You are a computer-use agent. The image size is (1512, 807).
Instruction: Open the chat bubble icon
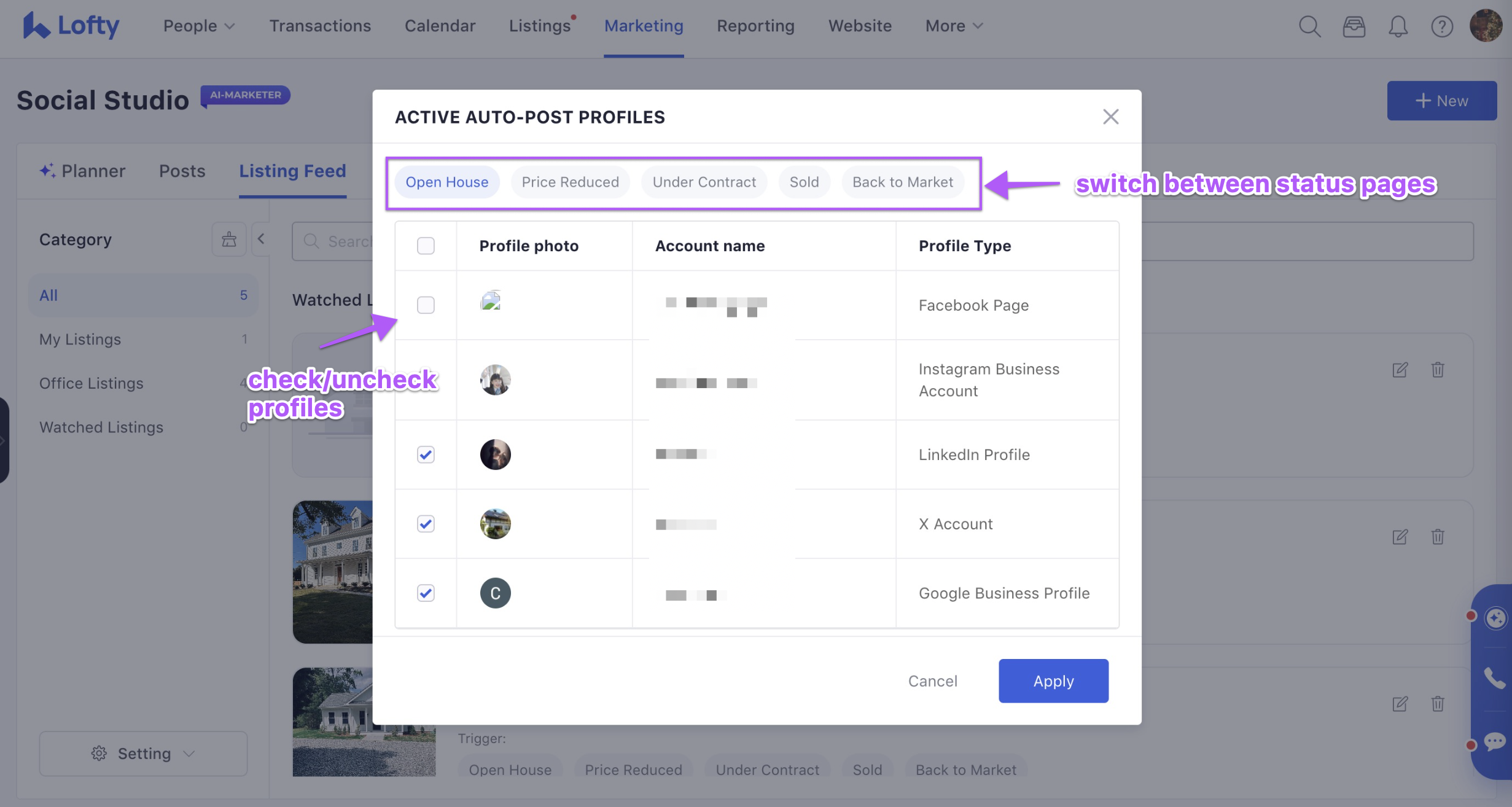click(1494, 741)
